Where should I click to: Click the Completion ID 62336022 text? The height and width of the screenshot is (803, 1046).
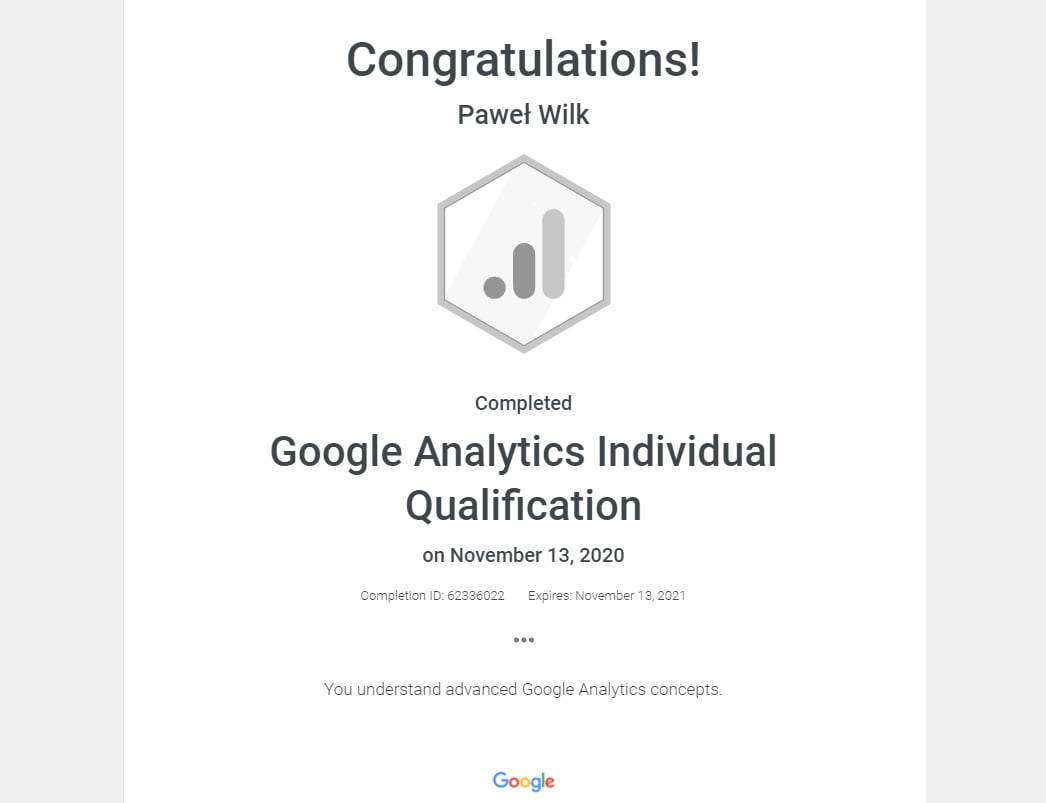432,596
